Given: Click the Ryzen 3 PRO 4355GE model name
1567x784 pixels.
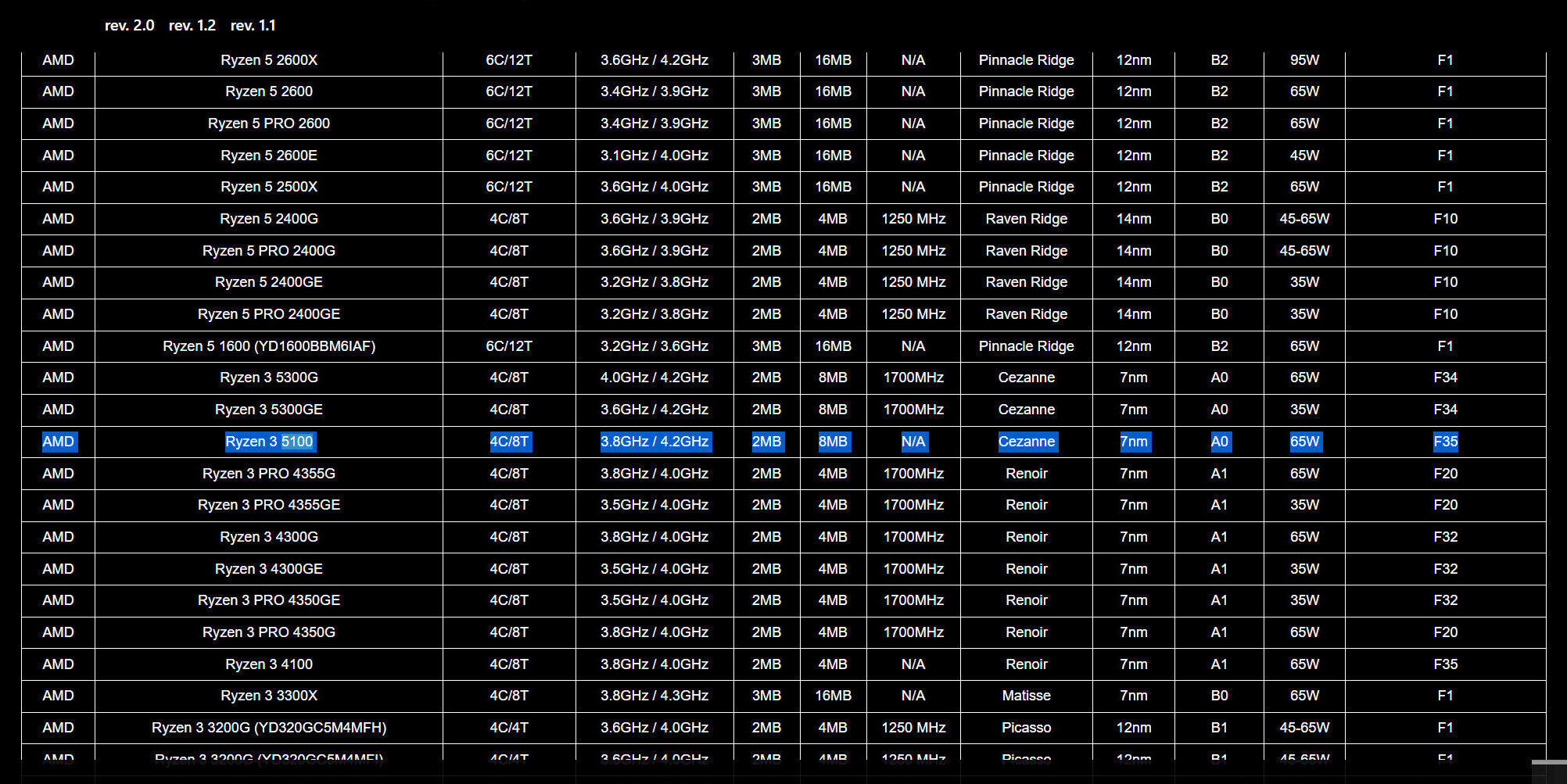Looking at the screenshot, I should click(269, 505).
